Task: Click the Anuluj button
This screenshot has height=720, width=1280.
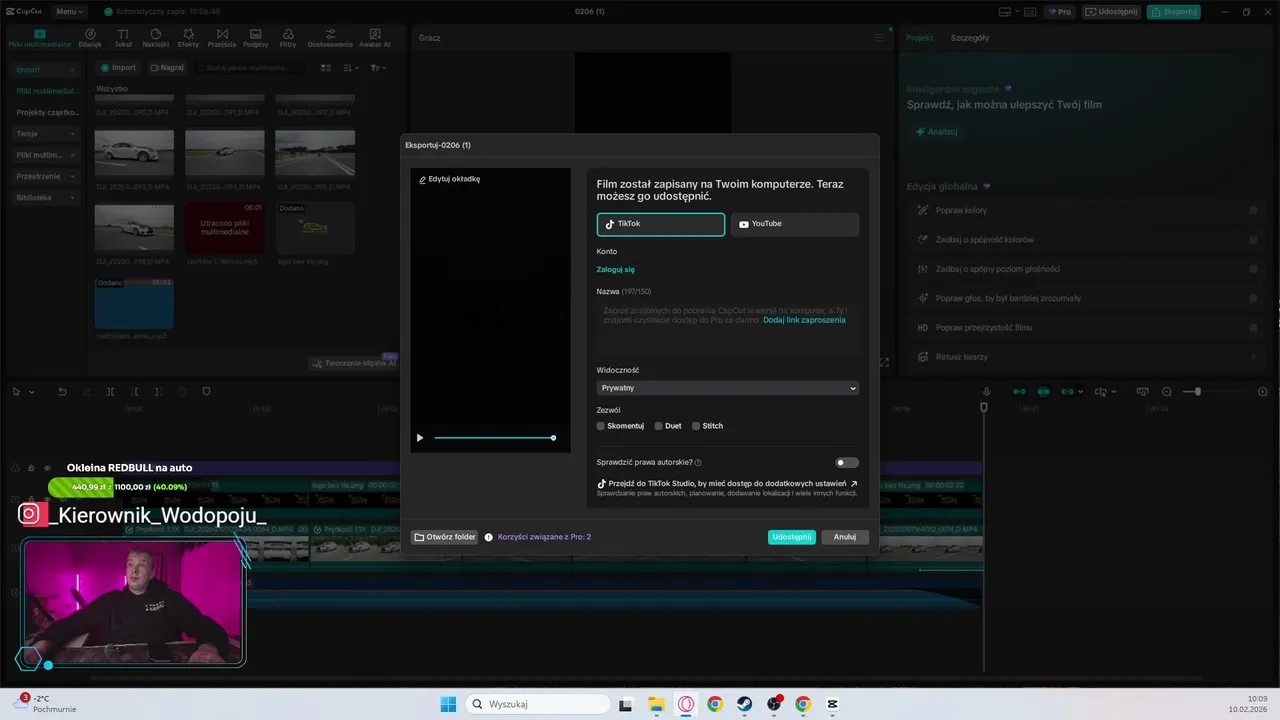Action: click(x=845, y=537)
